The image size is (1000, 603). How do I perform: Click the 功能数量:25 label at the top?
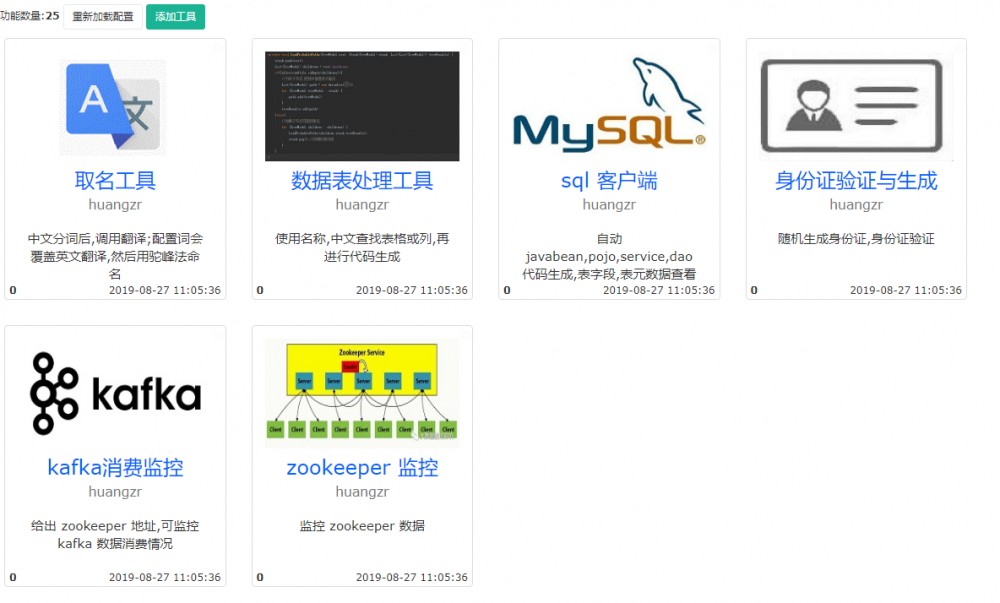point(31,16)
